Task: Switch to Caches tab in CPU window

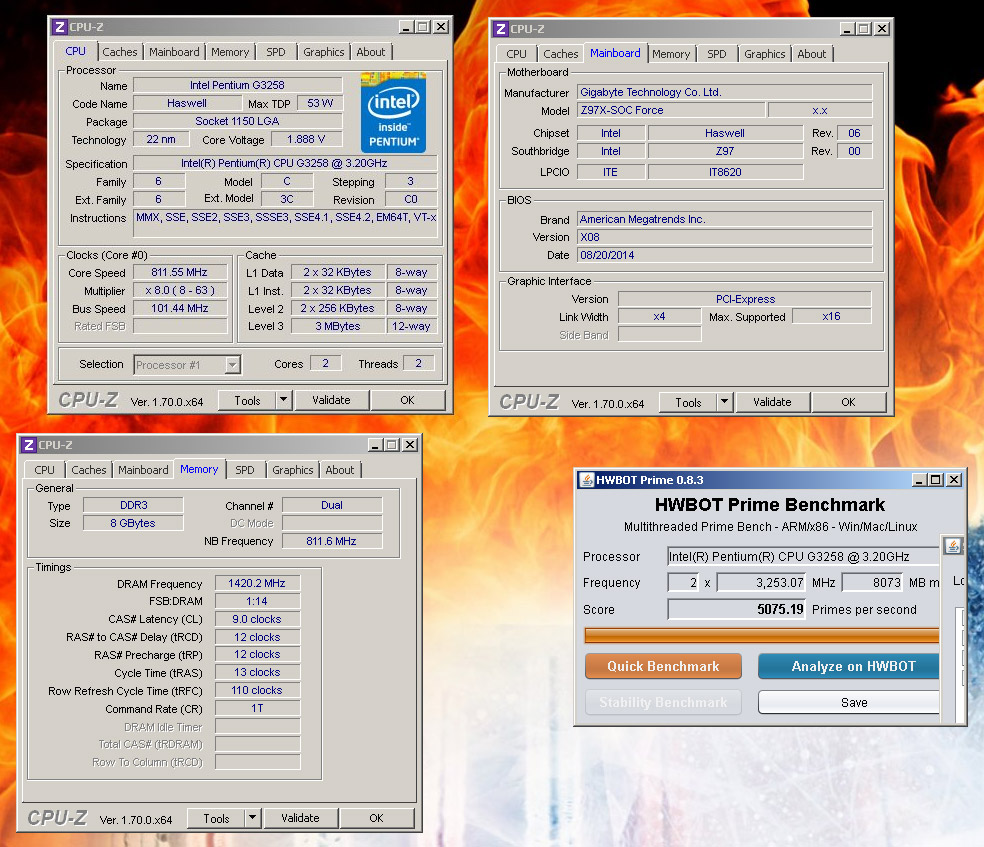Action: click(120, 52)
